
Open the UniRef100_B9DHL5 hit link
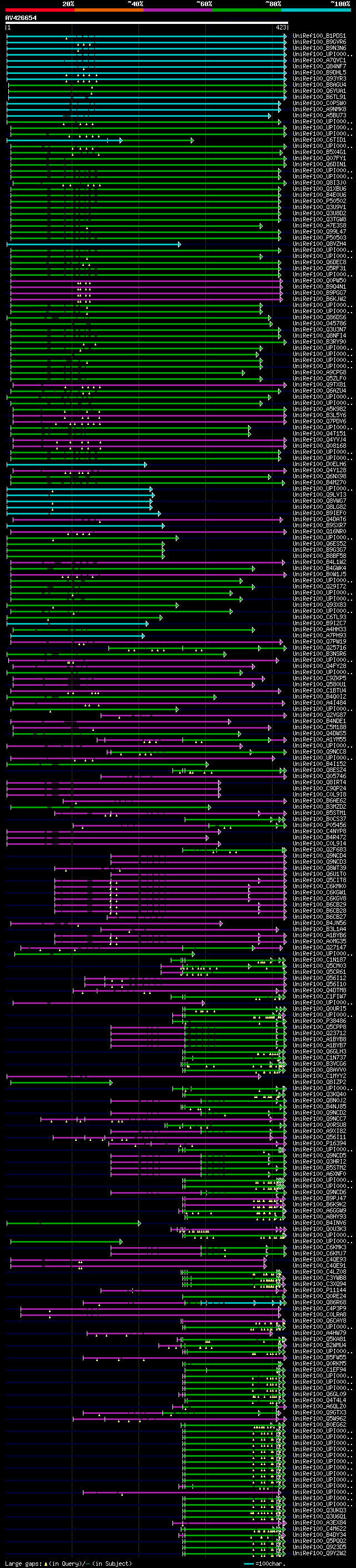[x=319, y=72]
